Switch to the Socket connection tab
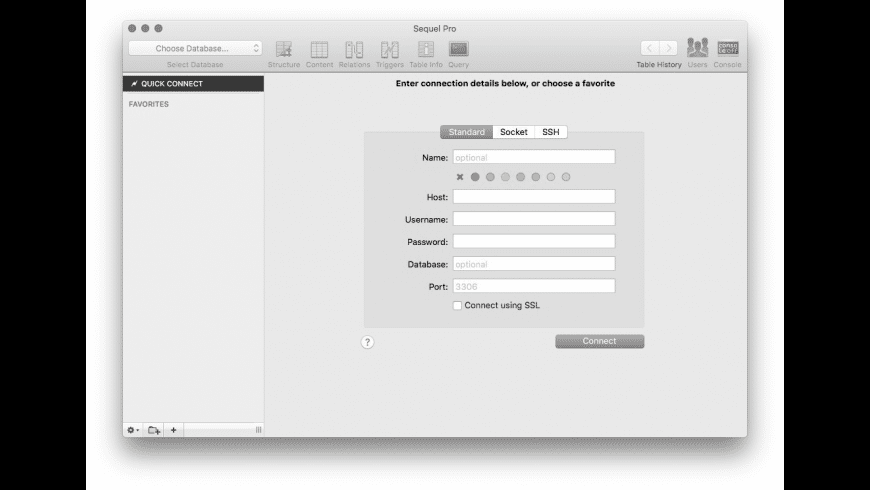Viewport: 870px width, 490px height. point(514,132)
